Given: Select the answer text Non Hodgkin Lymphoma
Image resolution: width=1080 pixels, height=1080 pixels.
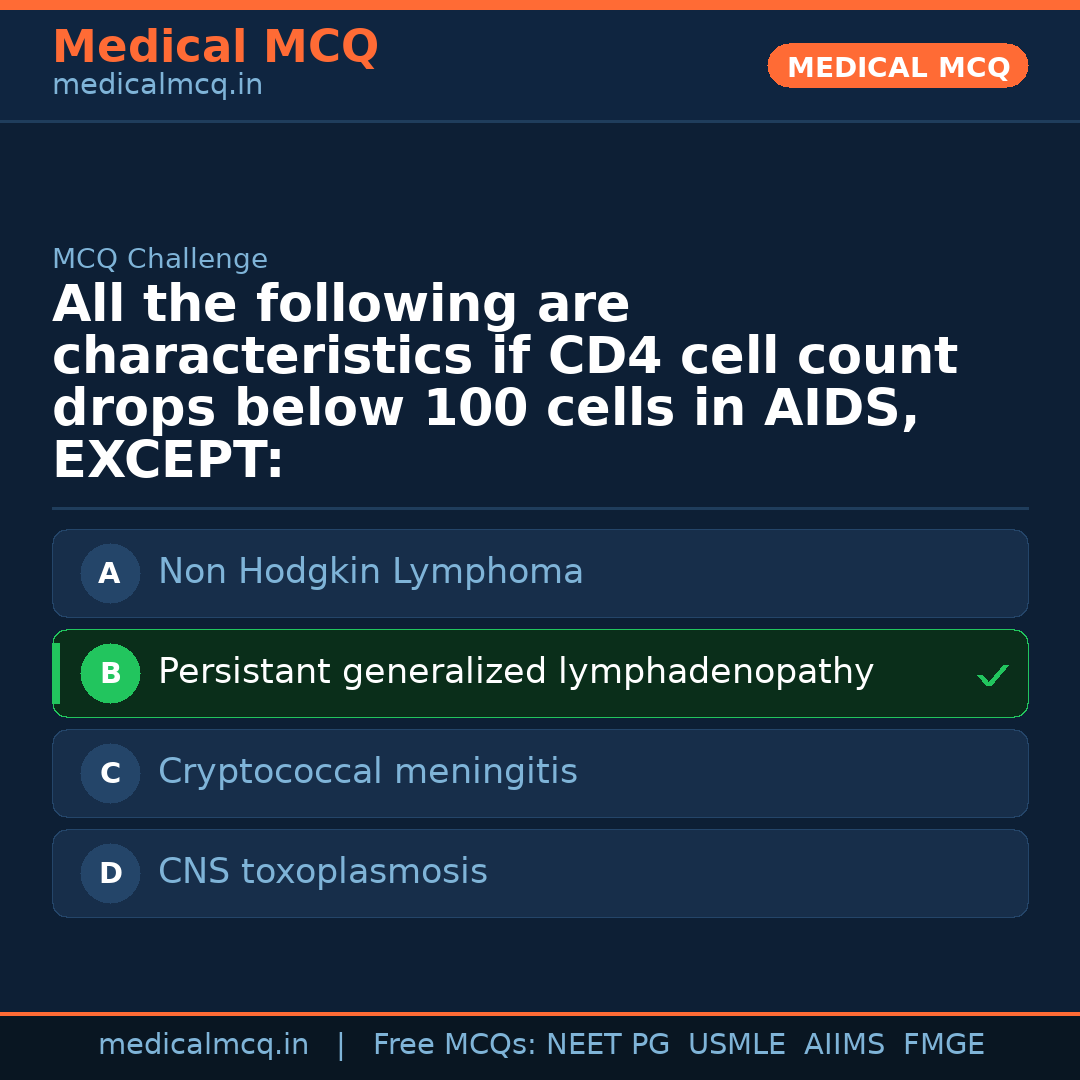Looking at the screenshot, I should pos(370,572).
